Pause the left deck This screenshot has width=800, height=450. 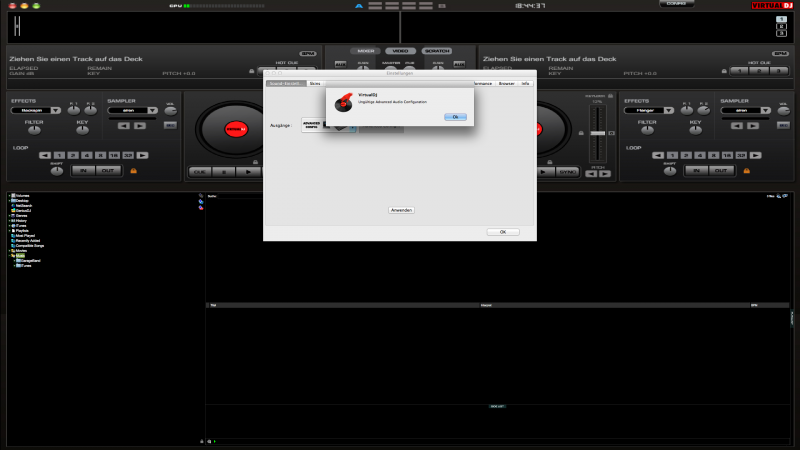coord(223,172)
